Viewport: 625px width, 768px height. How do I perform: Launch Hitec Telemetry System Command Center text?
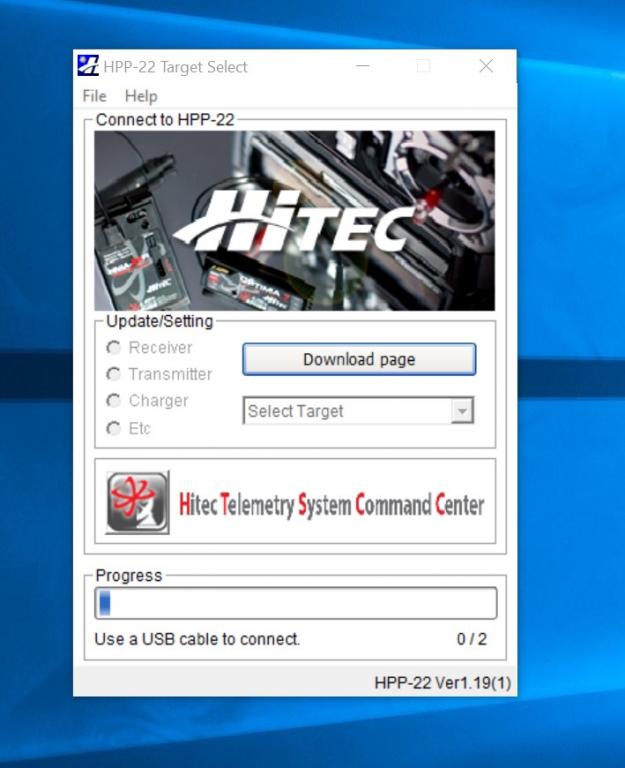[x=331, y=504]
